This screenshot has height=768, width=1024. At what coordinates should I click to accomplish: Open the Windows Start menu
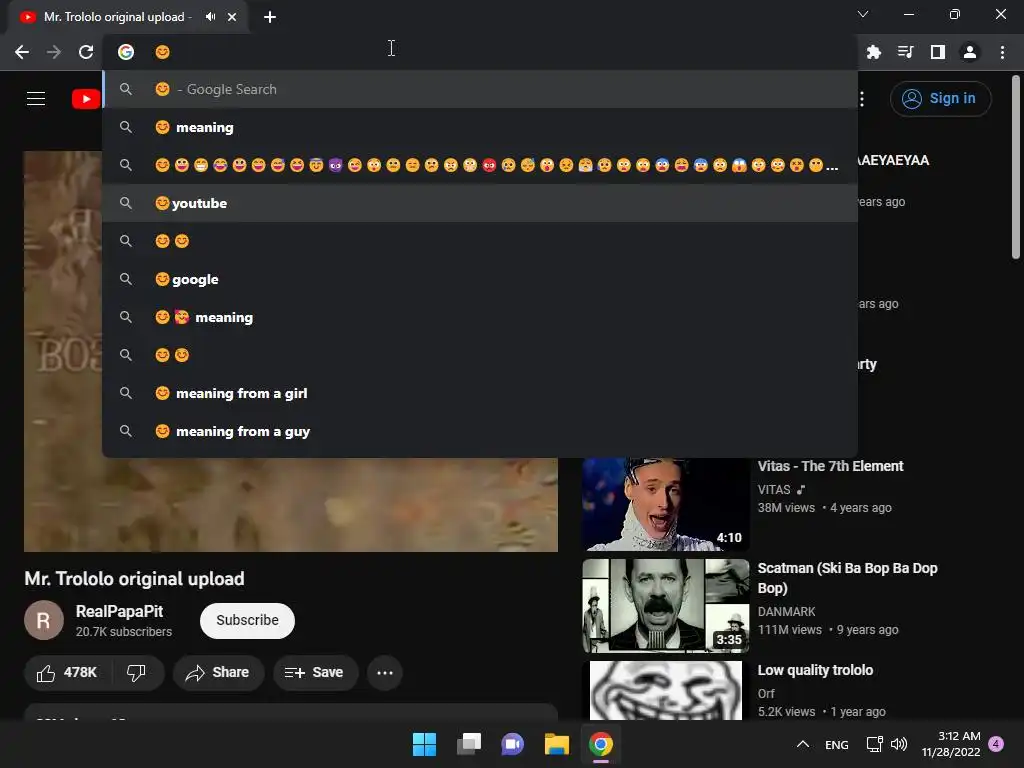[424, 744]
